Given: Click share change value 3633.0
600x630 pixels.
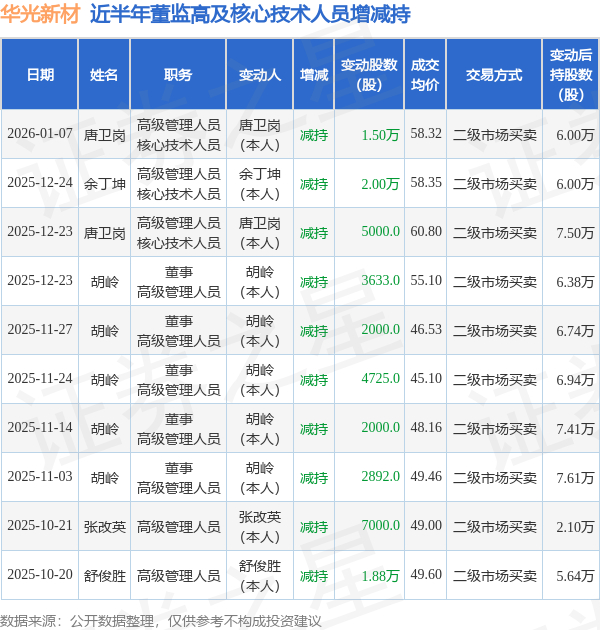Looking at the screenshot, I should [380, 281].
